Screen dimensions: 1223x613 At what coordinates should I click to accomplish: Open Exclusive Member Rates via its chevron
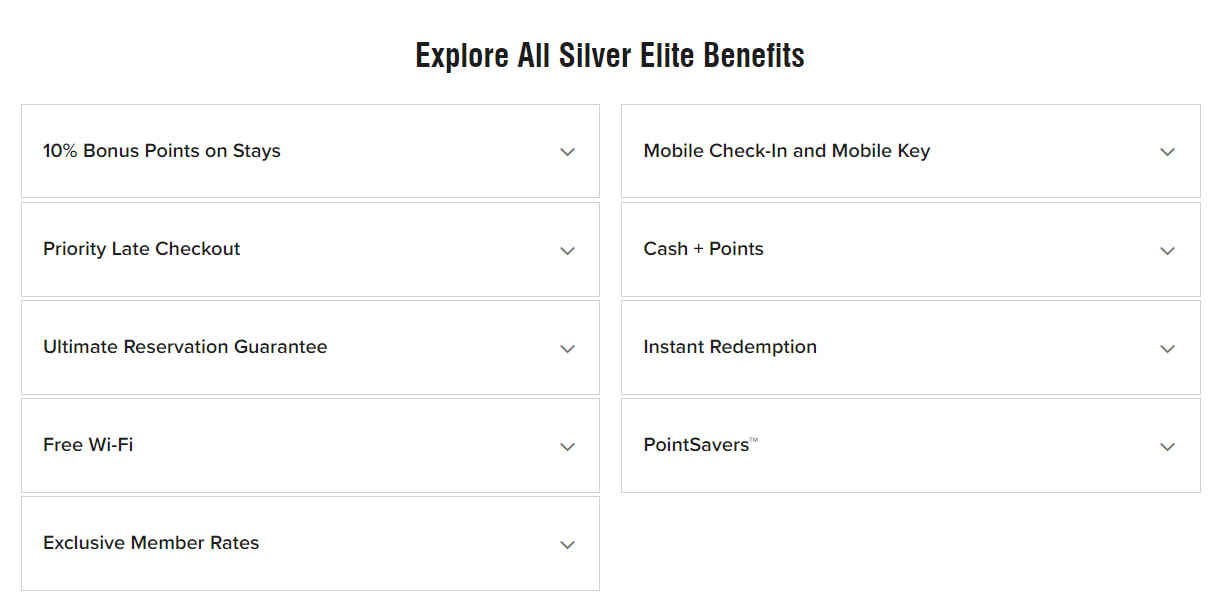(567, 544)
